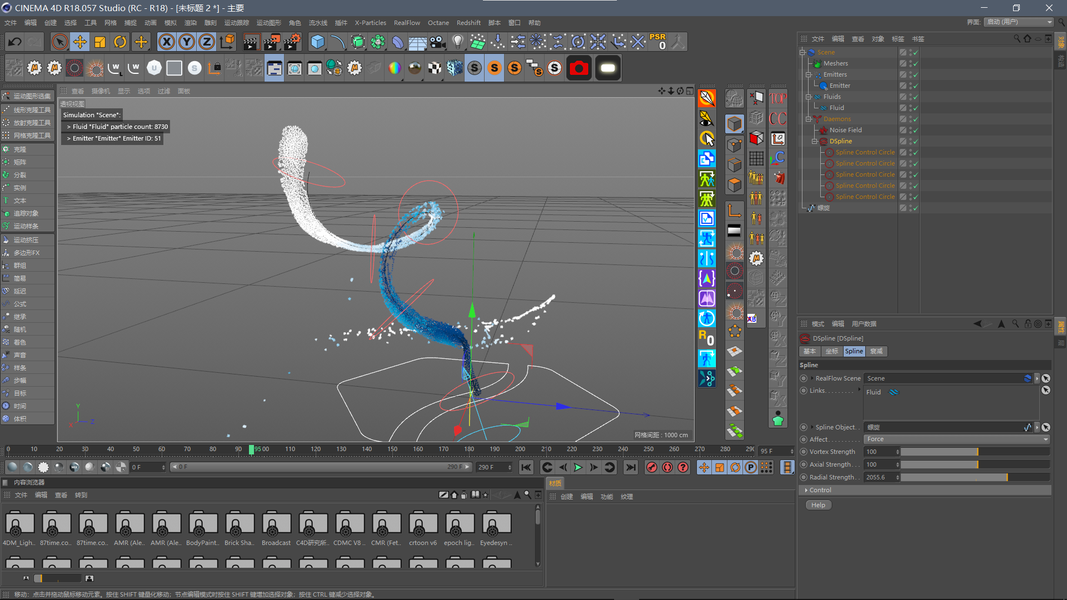Toggle the X axis lock button

pyautogui.click(x=166, y=42)
